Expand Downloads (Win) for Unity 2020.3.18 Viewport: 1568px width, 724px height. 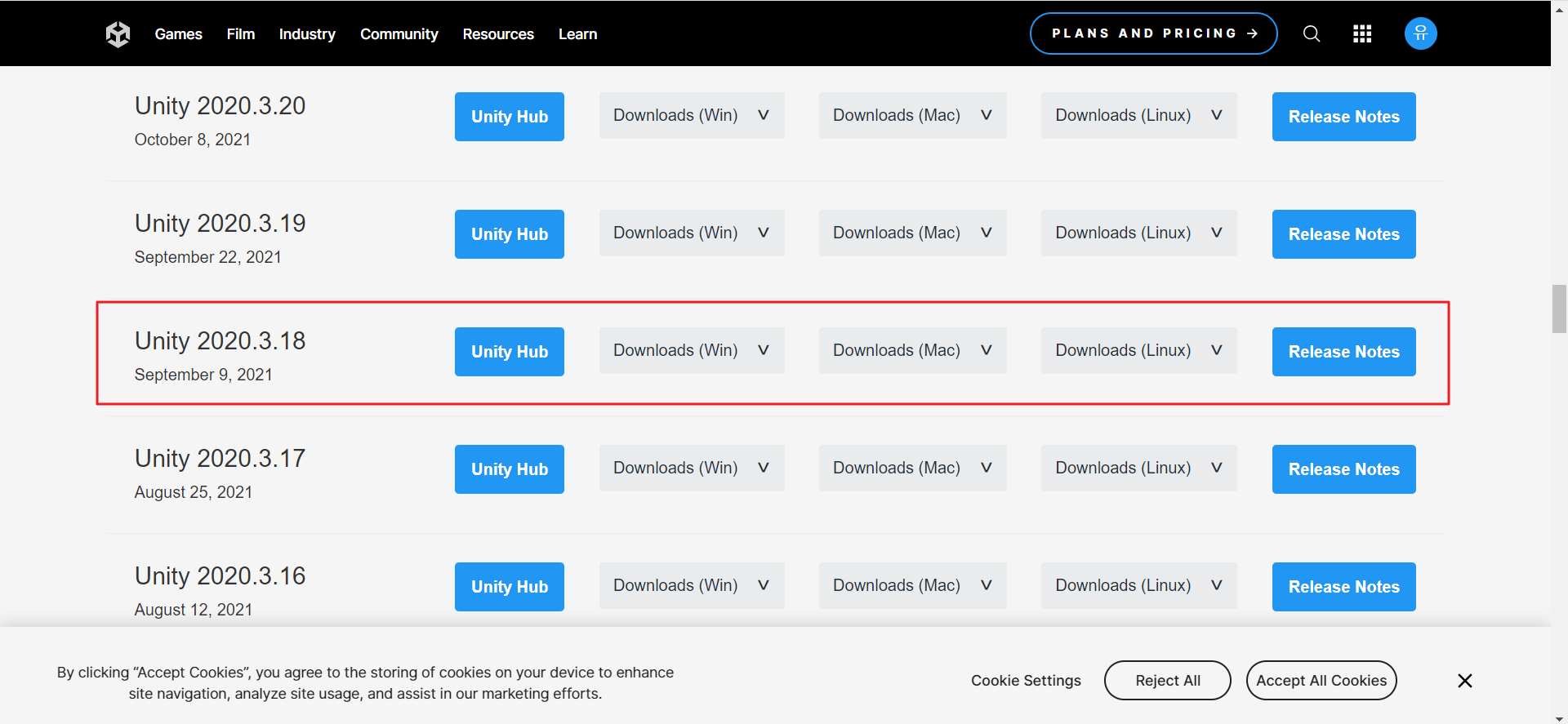[x=692, y=350]
